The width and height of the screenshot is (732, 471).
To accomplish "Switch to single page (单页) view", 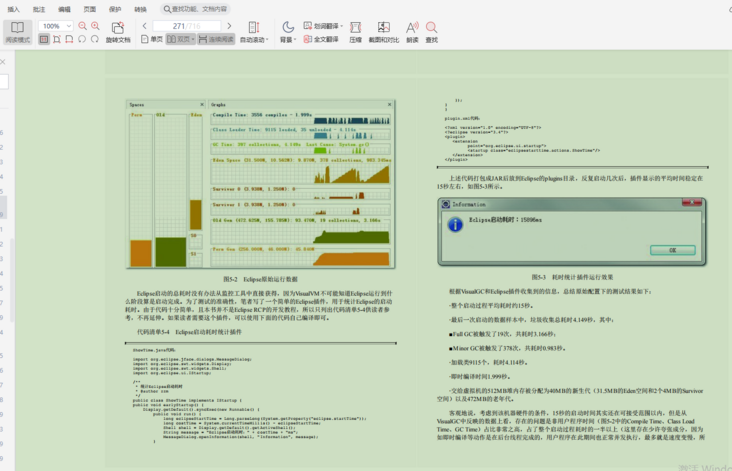I will tap(151, 40).
